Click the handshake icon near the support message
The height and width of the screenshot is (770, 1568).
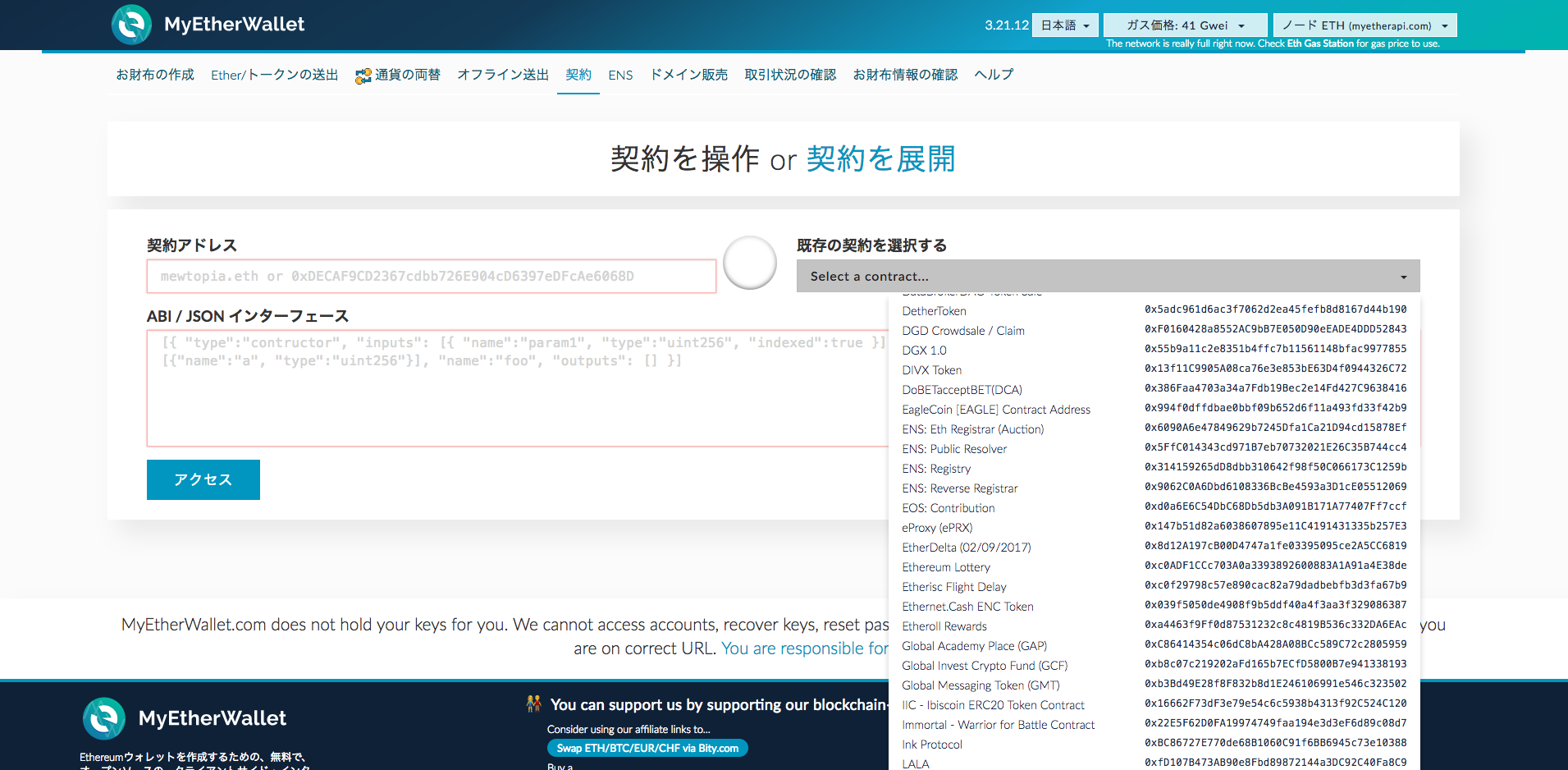click(534, 704)
